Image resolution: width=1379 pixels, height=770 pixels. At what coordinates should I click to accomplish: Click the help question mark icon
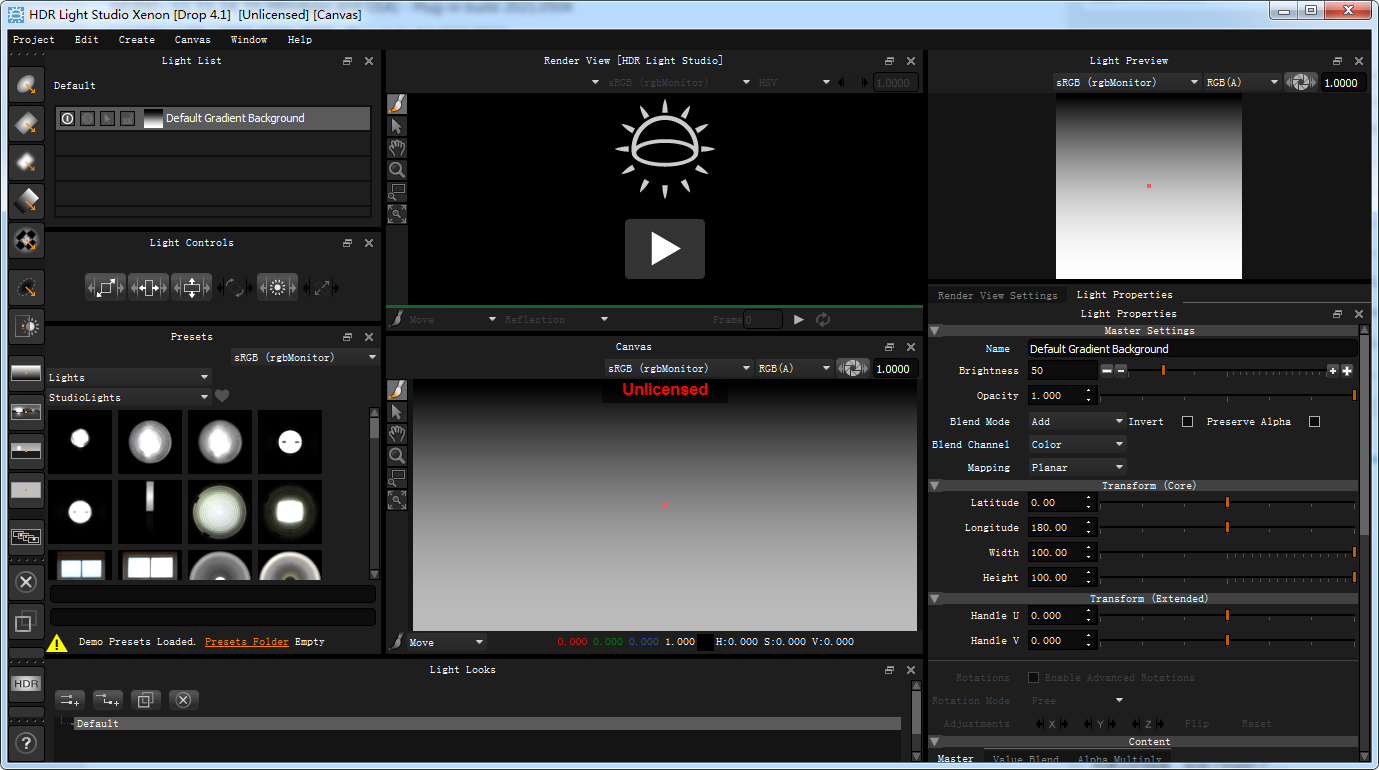coord(26,743)
